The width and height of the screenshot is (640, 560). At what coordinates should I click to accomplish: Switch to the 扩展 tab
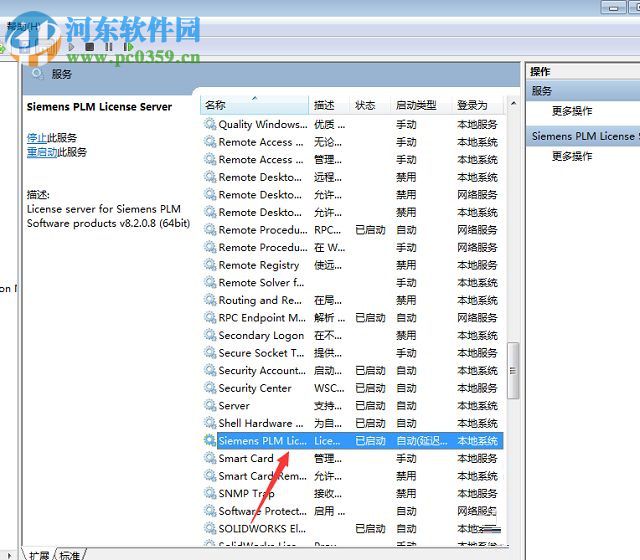(39, 555)
